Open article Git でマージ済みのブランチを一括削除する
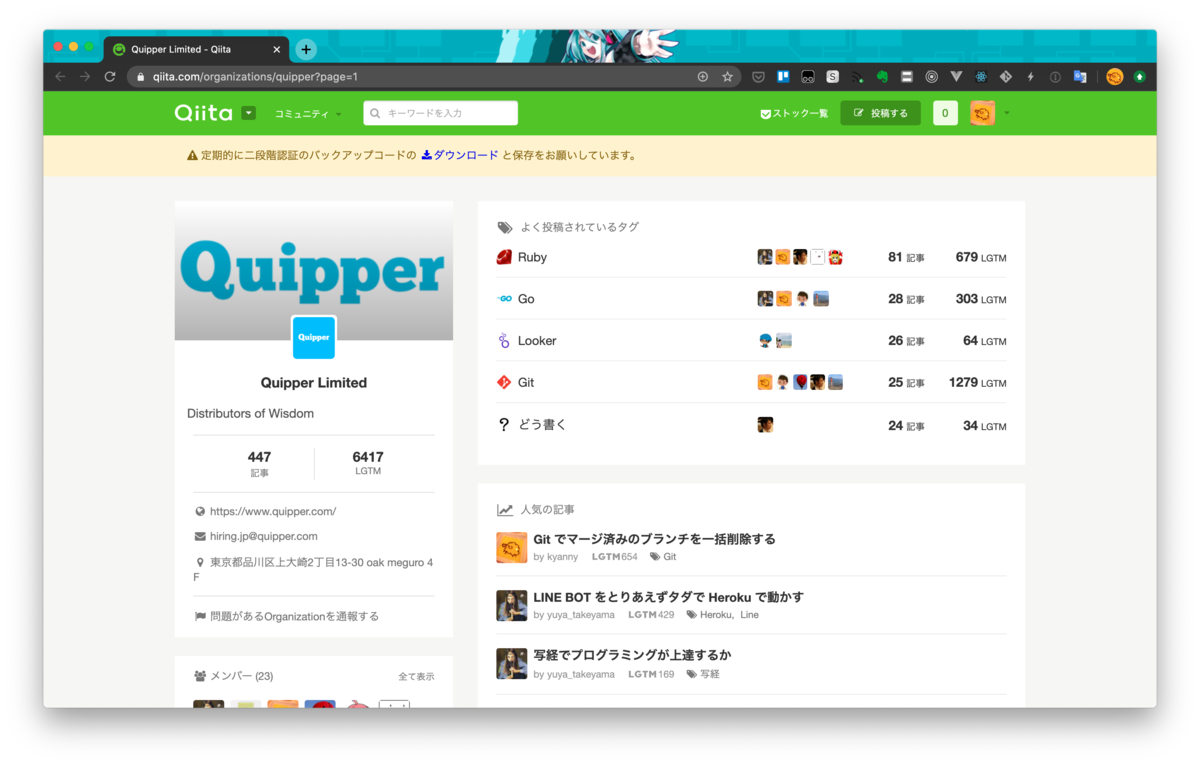The image size is (1200, 765). [654, 539]
